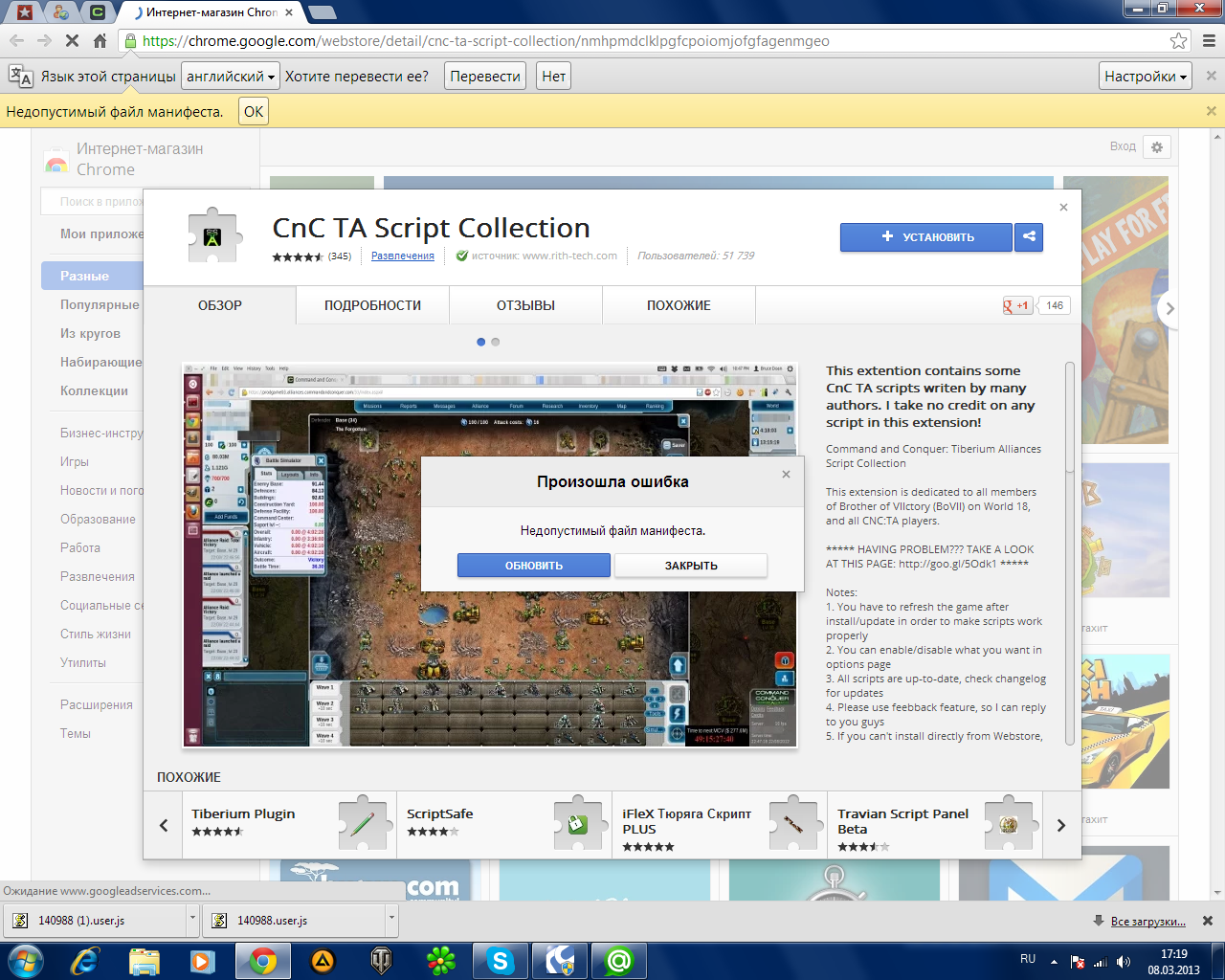The width and height of the screenshot is (1225, 980).
Task: Click the Google +1 button
Action: tap(1016, 305)
